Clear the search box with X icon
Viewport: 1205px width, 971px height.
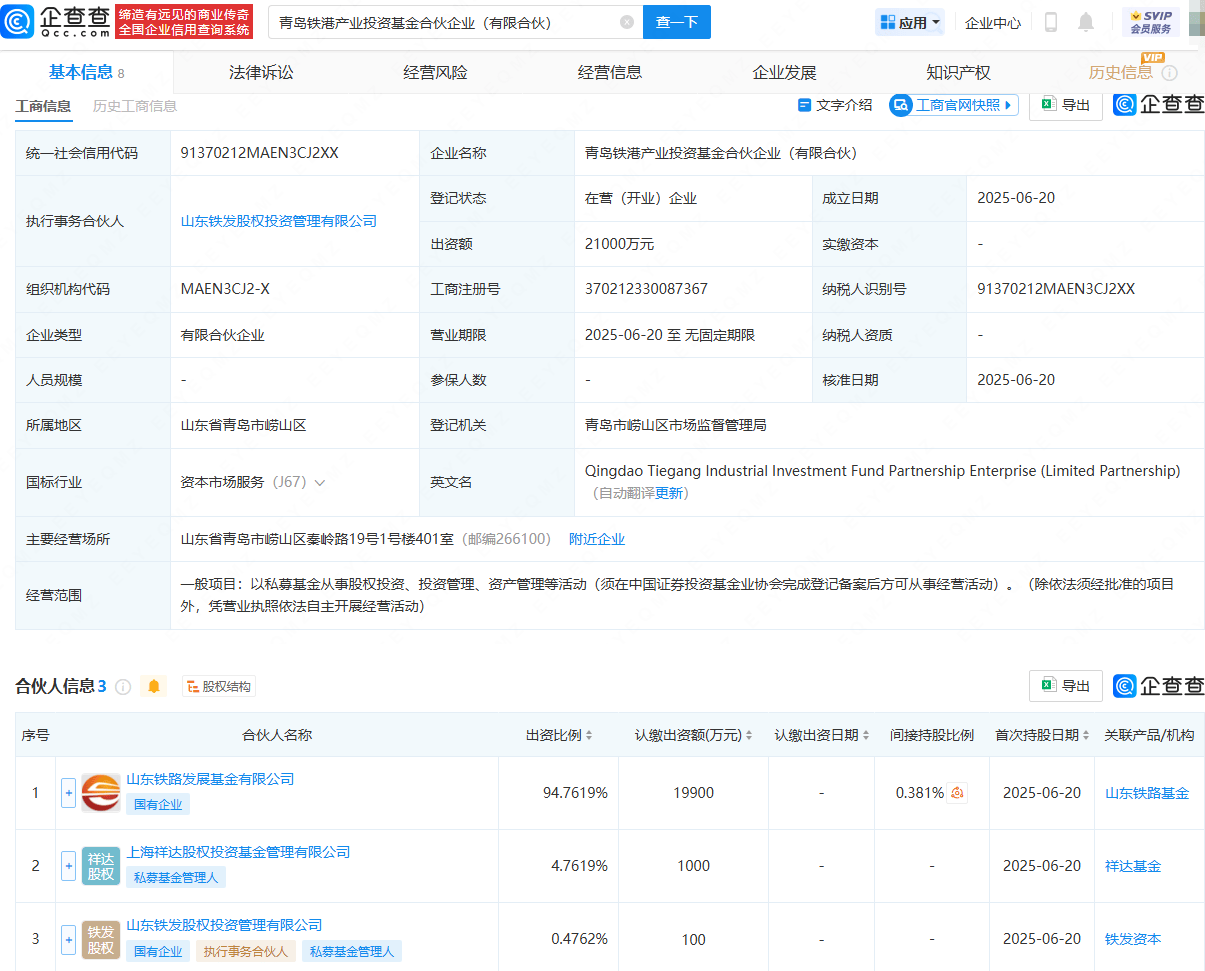pos(627,22)
